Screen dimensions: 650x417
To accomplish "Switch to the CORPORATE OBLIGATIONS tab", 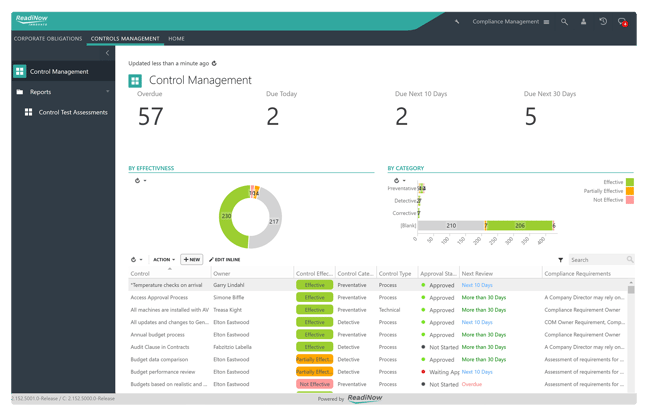I will [x=48, y=39].
